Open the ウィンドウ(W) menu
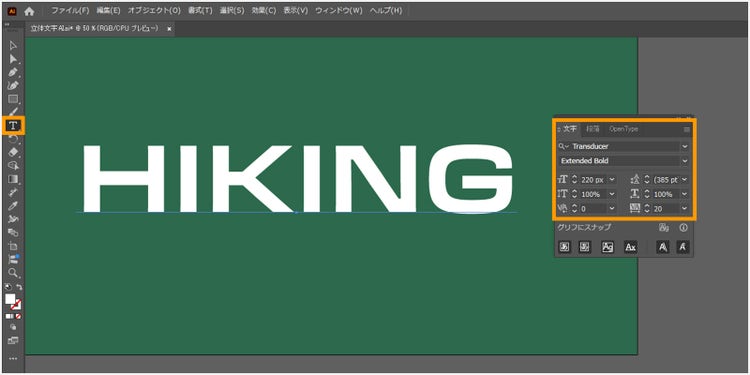The image size is (750, 375). [x=339, y=11]
